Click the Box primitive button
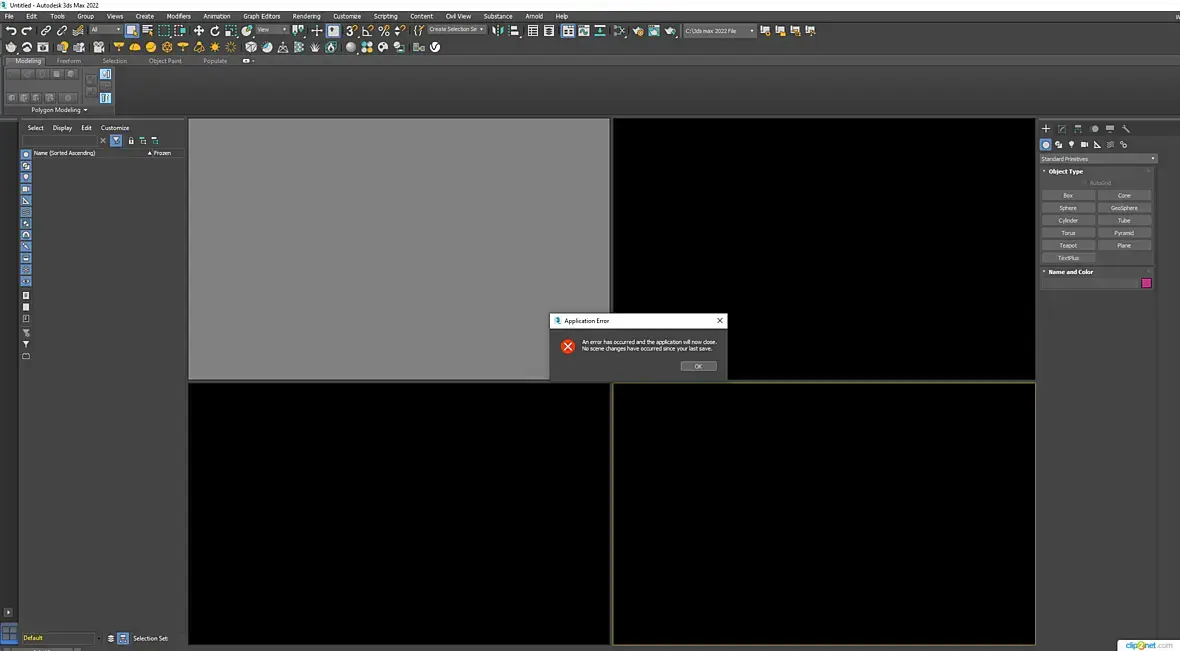This screenshot has width=1180, height=651. click(x=1068, y=196)
